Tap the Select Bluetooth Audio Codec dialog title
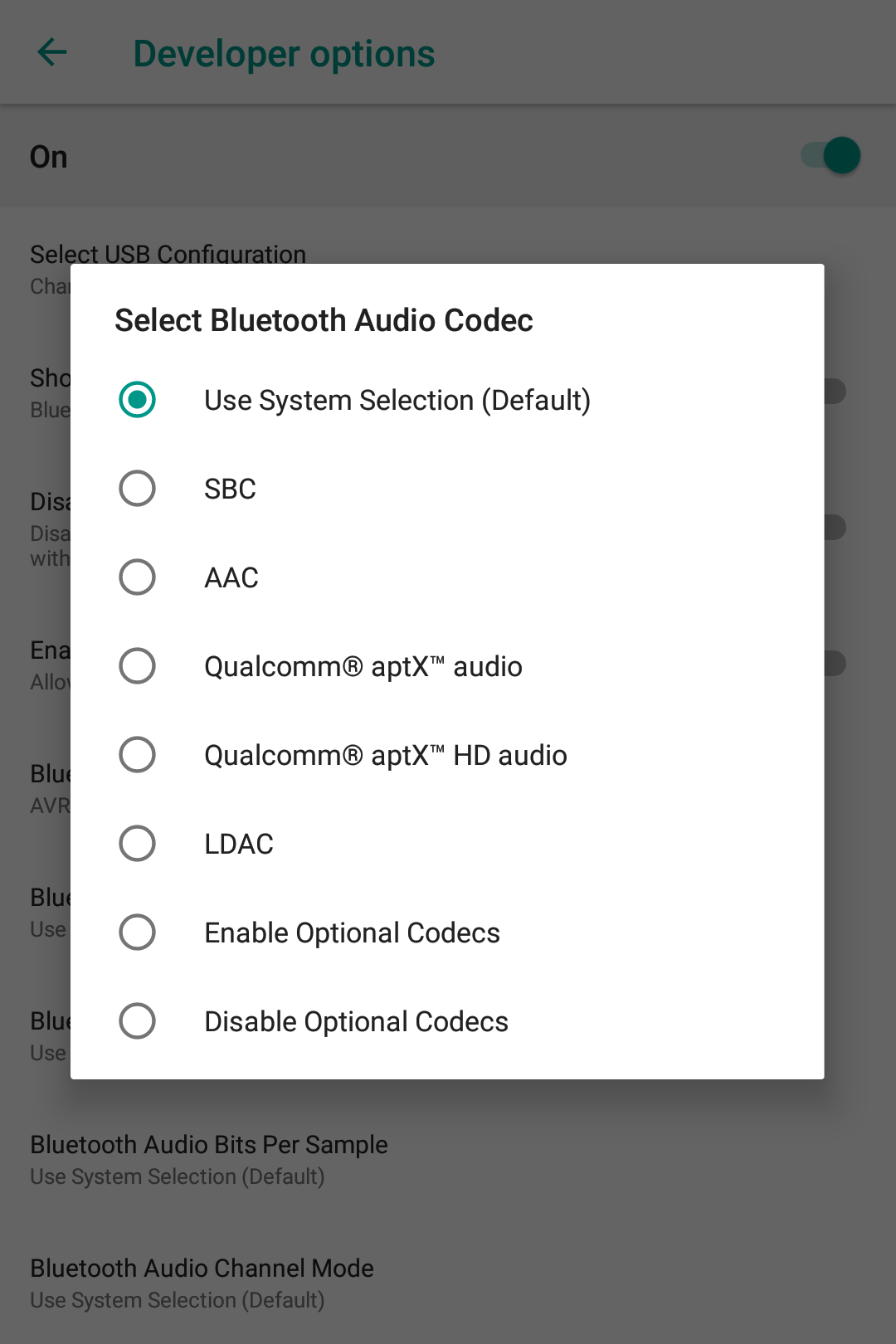Screen dimensions: 896x1344 point(324,320)
